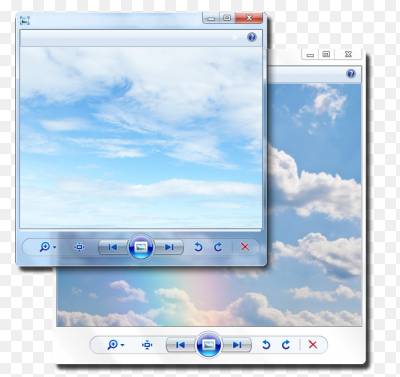This screenshot has width=400, height=377.
Task: Go to previous photo in back window
Action: [180, 345]
